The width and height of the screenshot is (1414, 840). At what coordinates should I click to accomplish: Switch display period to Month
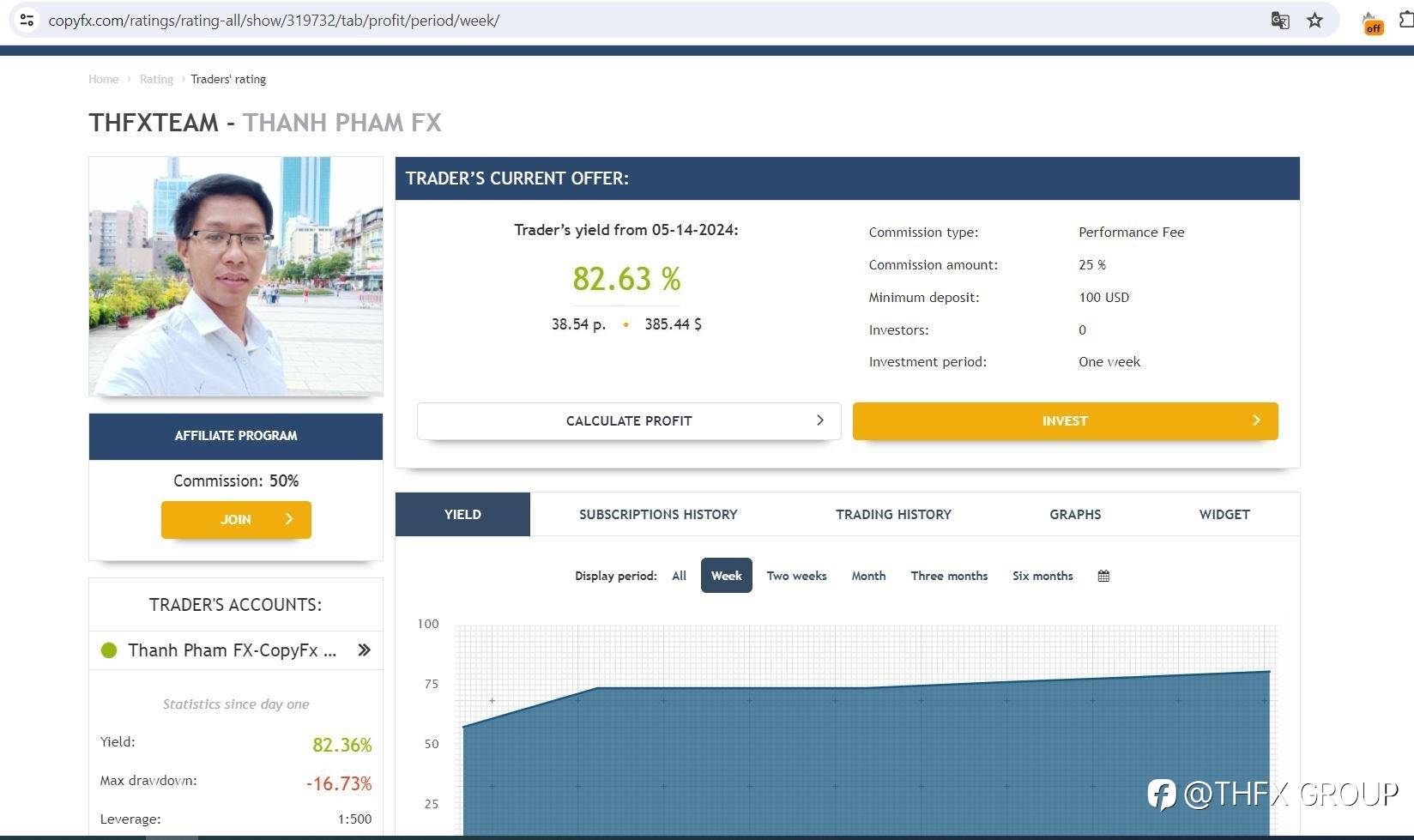coord(868,576)
